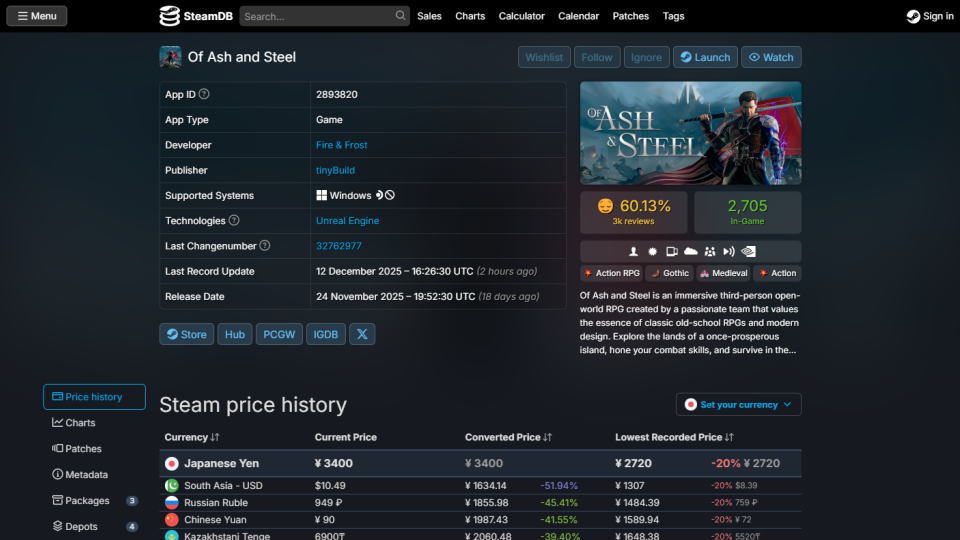The height and width of the screenshot is (540, 960).
Task: Click the Of Ash and Steel app icon
Action: [x=170, y=57]
